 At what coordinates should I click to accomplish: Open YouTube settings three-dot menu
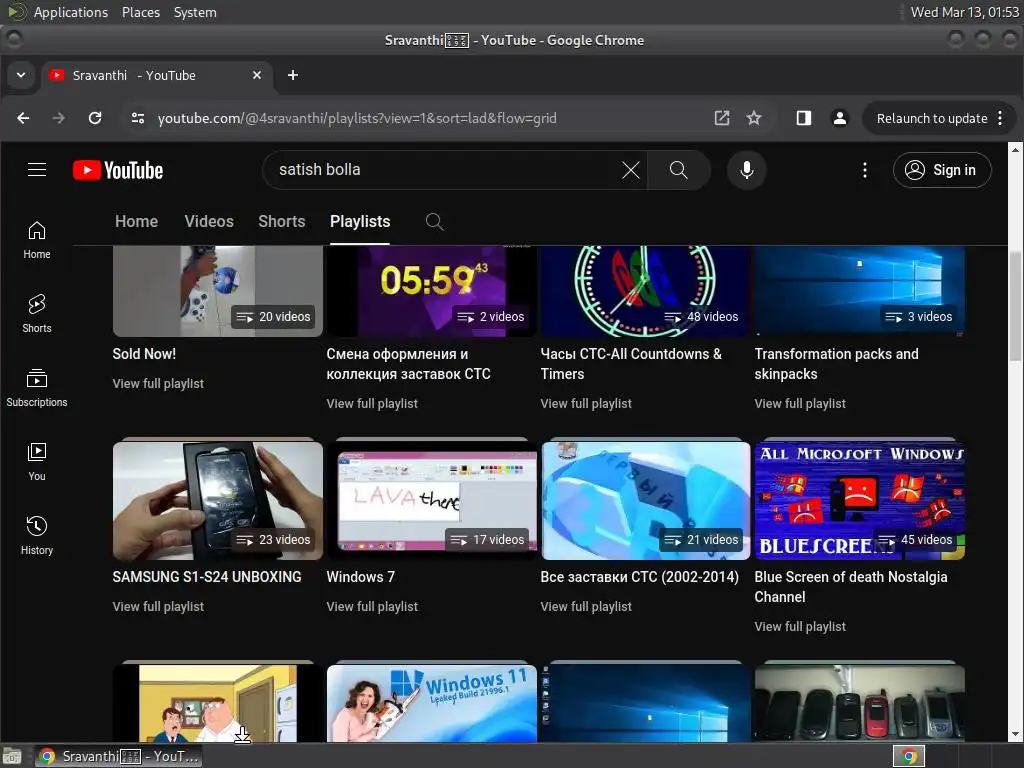click(865, 170)
